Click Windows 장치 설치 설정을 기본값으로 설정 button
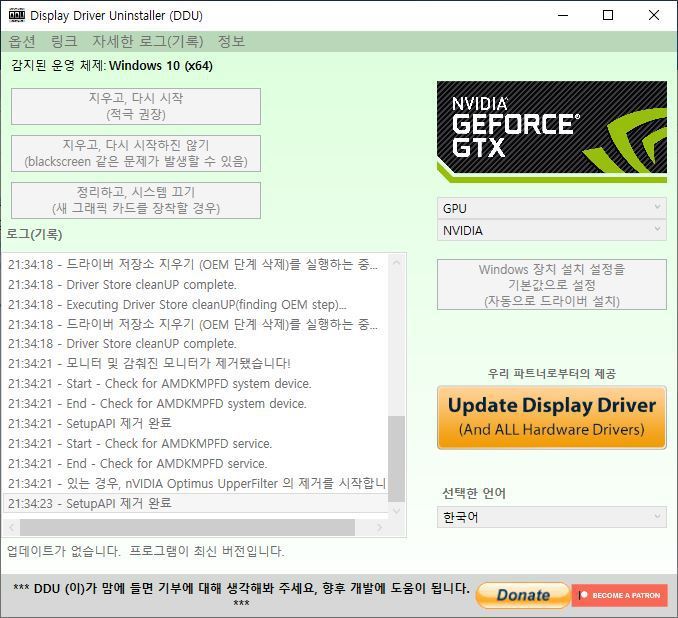This screenshot has width=678, height=618. (552, 285)
